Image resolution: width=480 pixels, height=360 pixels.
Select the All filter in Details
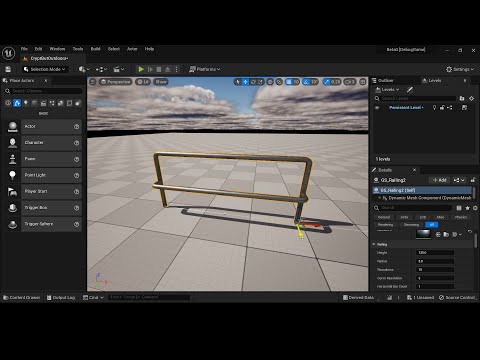click(x=432, y=225)
